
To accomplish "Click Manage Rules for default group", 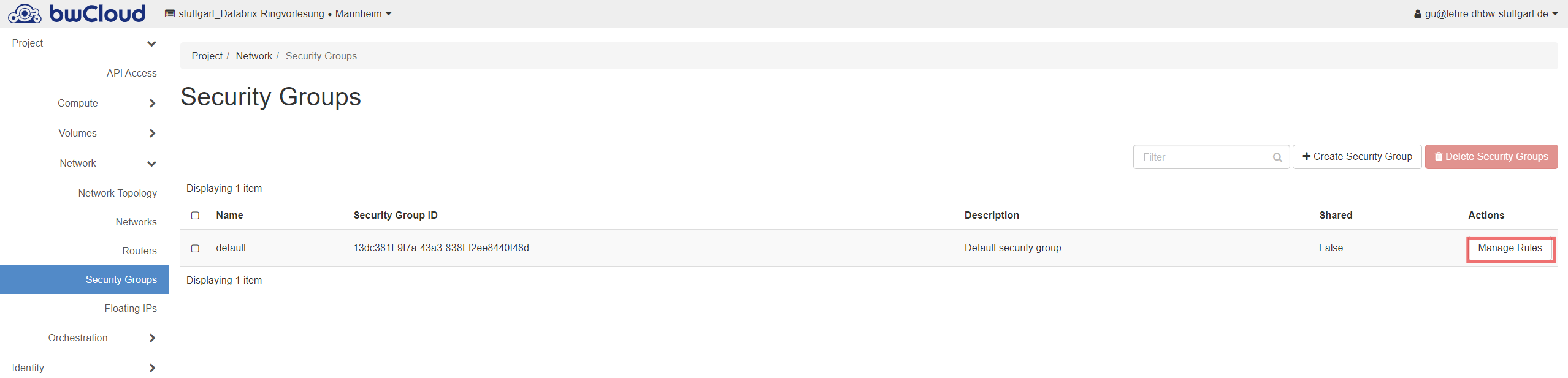I will 1509,248.
